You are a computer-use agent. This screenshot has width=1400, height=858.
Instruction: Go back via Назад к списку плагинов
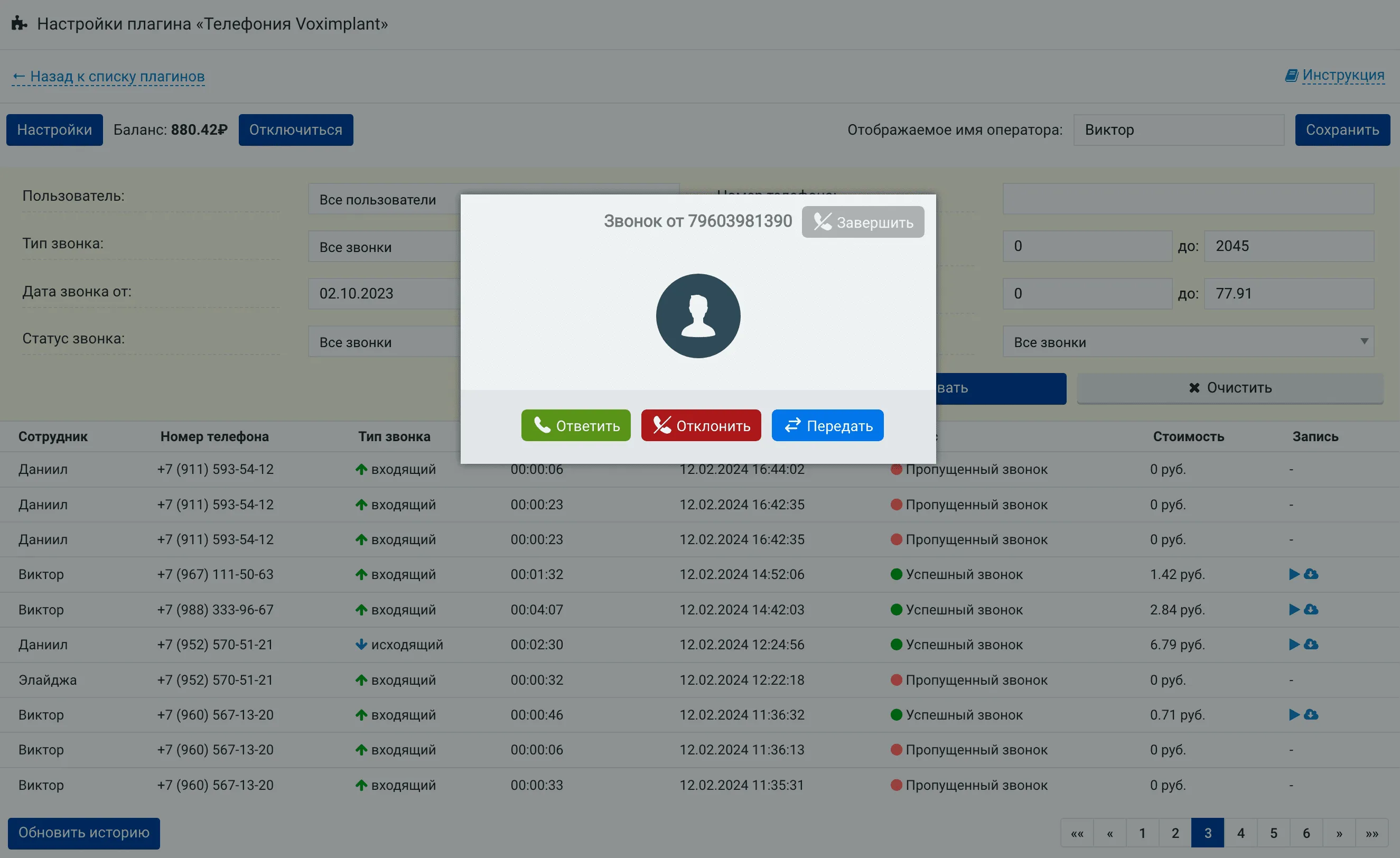click(108, 76)
